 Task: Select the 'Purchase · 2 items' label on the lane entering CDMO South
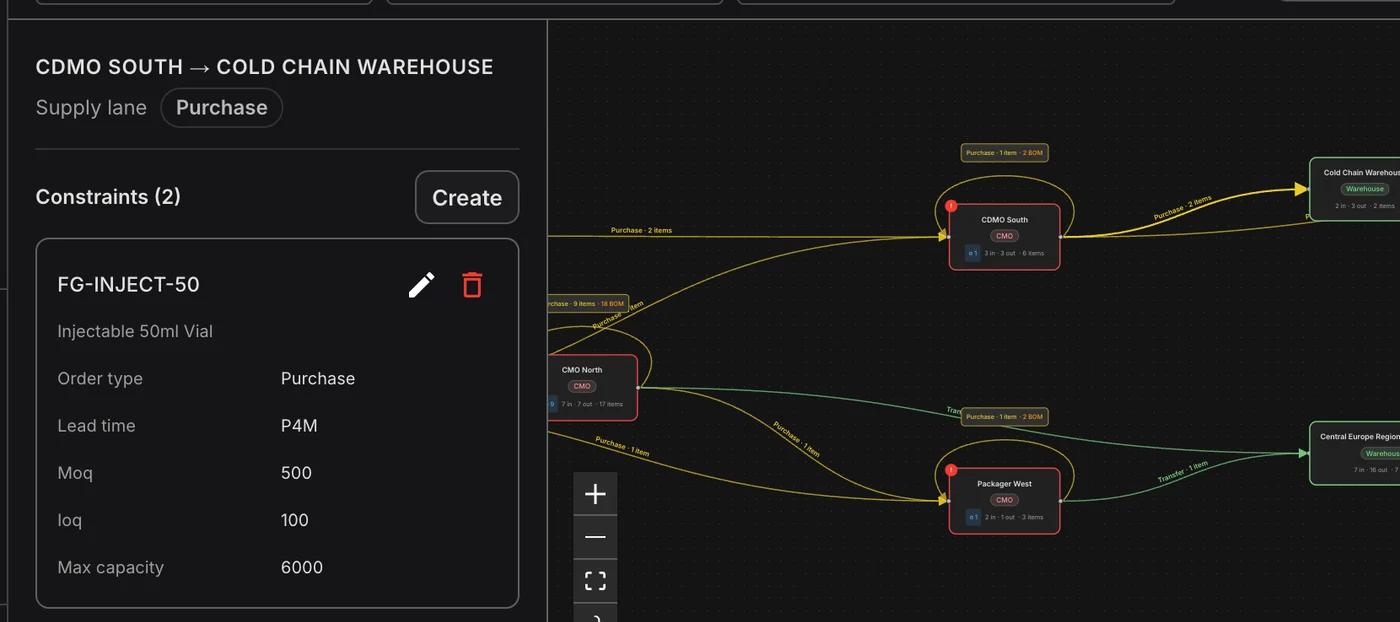641,230
